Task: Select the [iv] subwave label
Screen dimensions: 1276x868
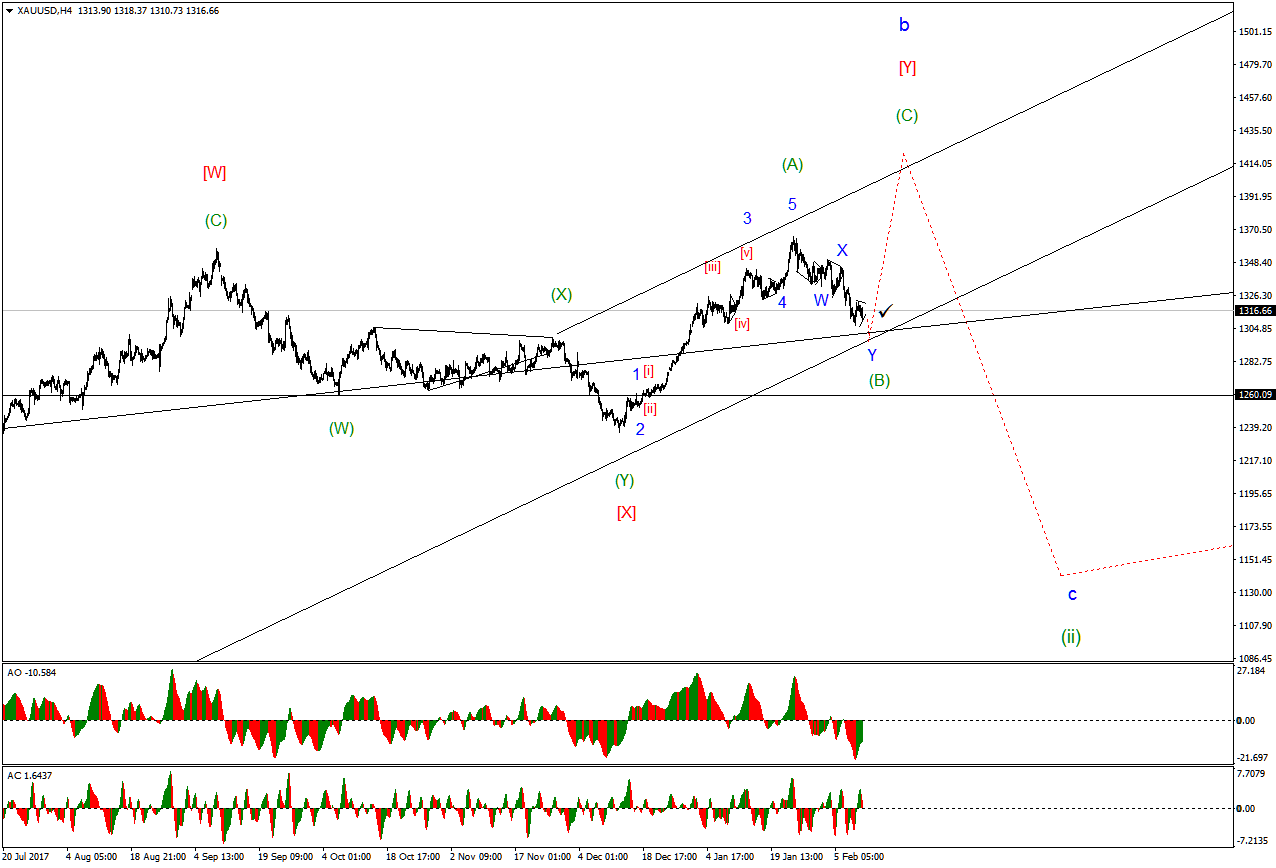Action: click(x=742, y=324)
